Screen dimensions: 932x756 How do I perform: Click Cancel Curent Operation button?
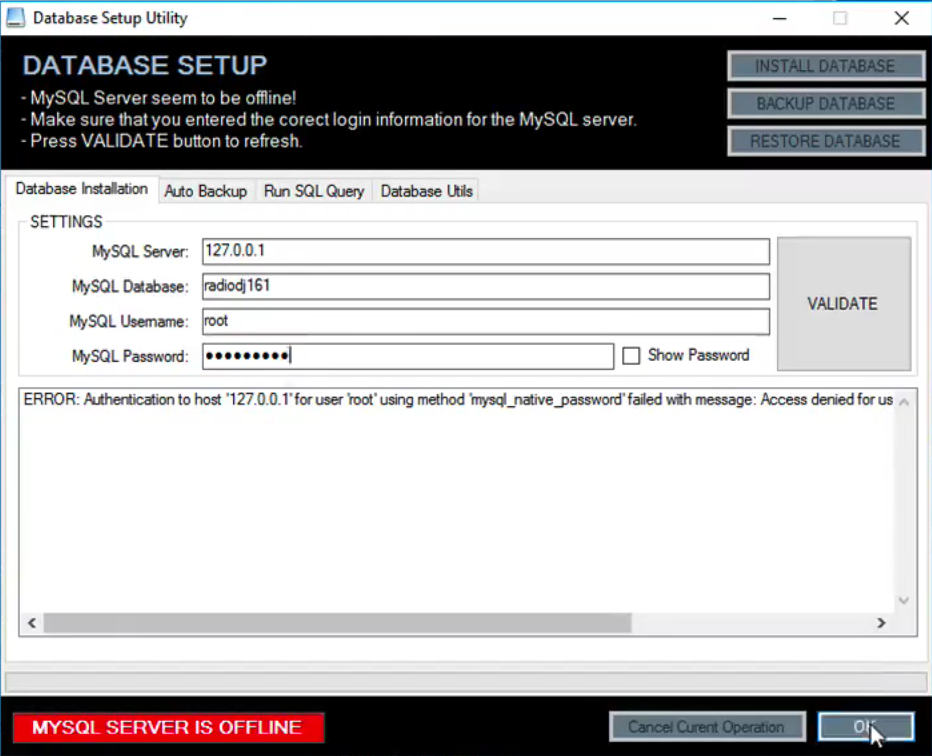click(707, 727)
